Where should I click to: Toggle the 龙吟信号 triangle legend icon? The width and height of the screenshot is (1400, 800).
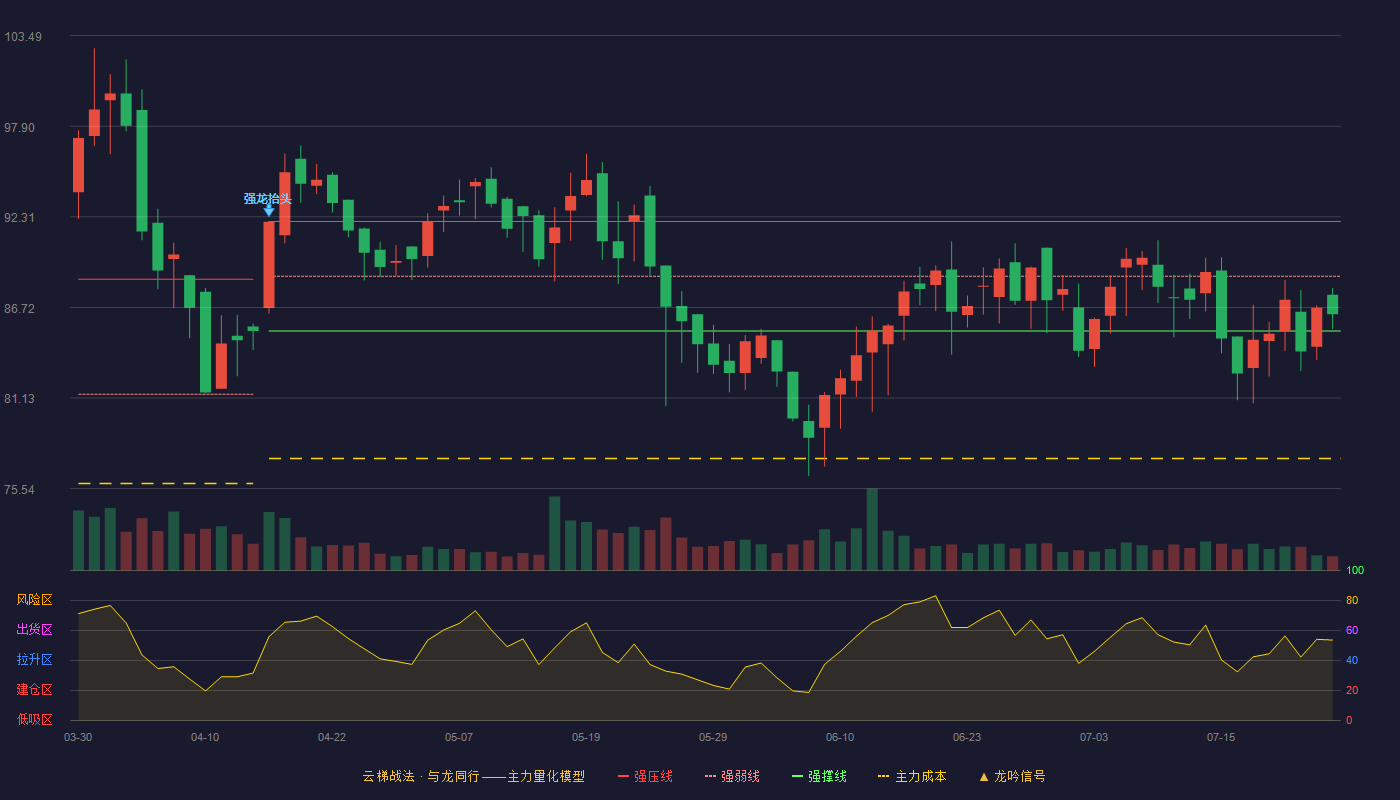pyautogui.click(x=984, y=777)
